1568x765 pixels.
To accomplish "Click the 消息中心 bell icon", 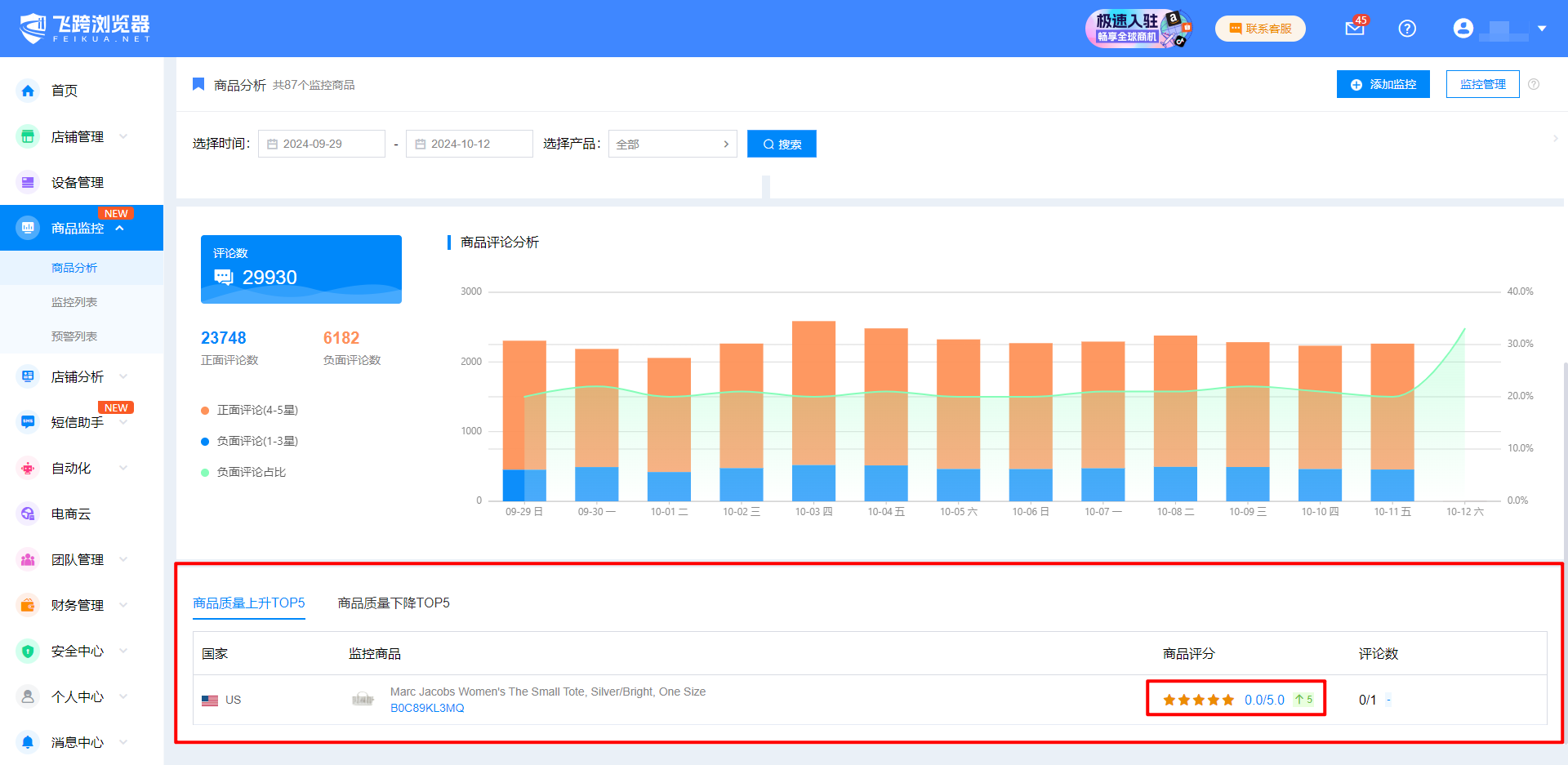I will [28, 742].
